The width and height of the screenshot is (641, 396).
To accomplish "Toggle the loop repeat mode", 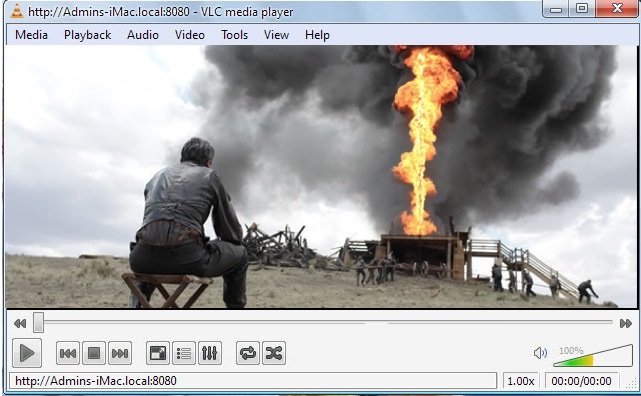I will coord(248,353).
